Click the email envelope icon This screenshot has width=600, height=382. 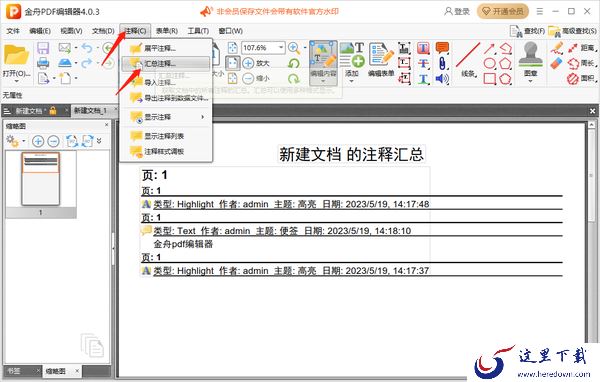(x=65, y=48)
